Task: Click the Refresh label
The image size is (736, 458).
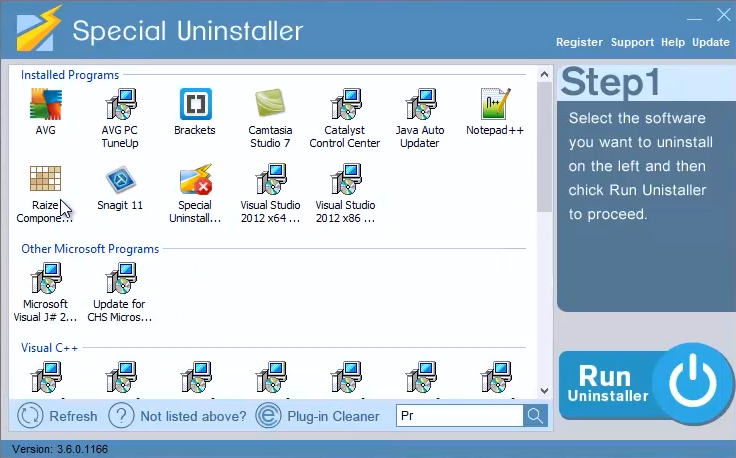Action: (73, 416)
